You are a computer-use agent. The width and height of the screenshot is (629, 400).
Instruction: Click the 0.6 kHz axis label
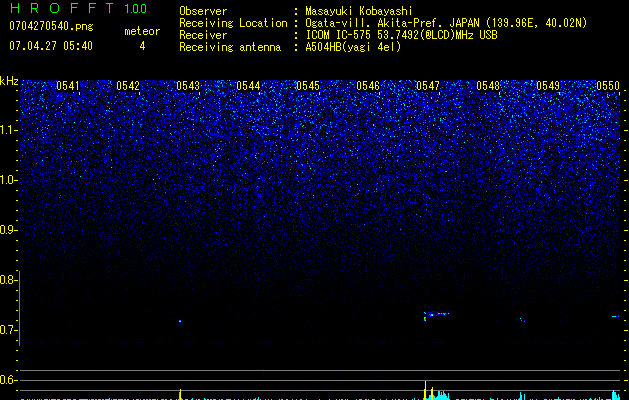click(8, 380)
